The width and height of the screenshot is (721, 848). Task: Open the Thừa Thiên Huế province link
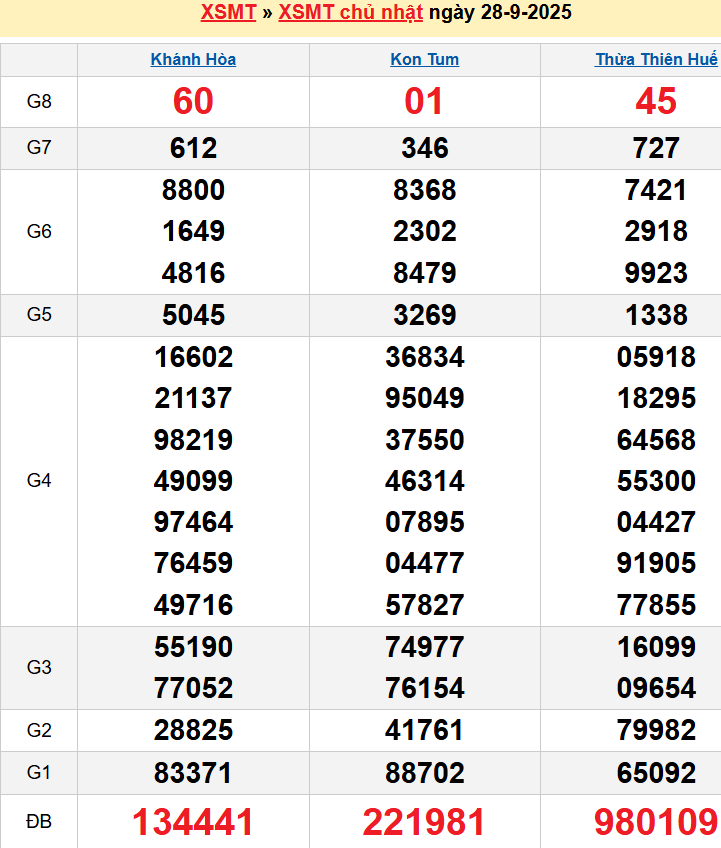[656, 60]
